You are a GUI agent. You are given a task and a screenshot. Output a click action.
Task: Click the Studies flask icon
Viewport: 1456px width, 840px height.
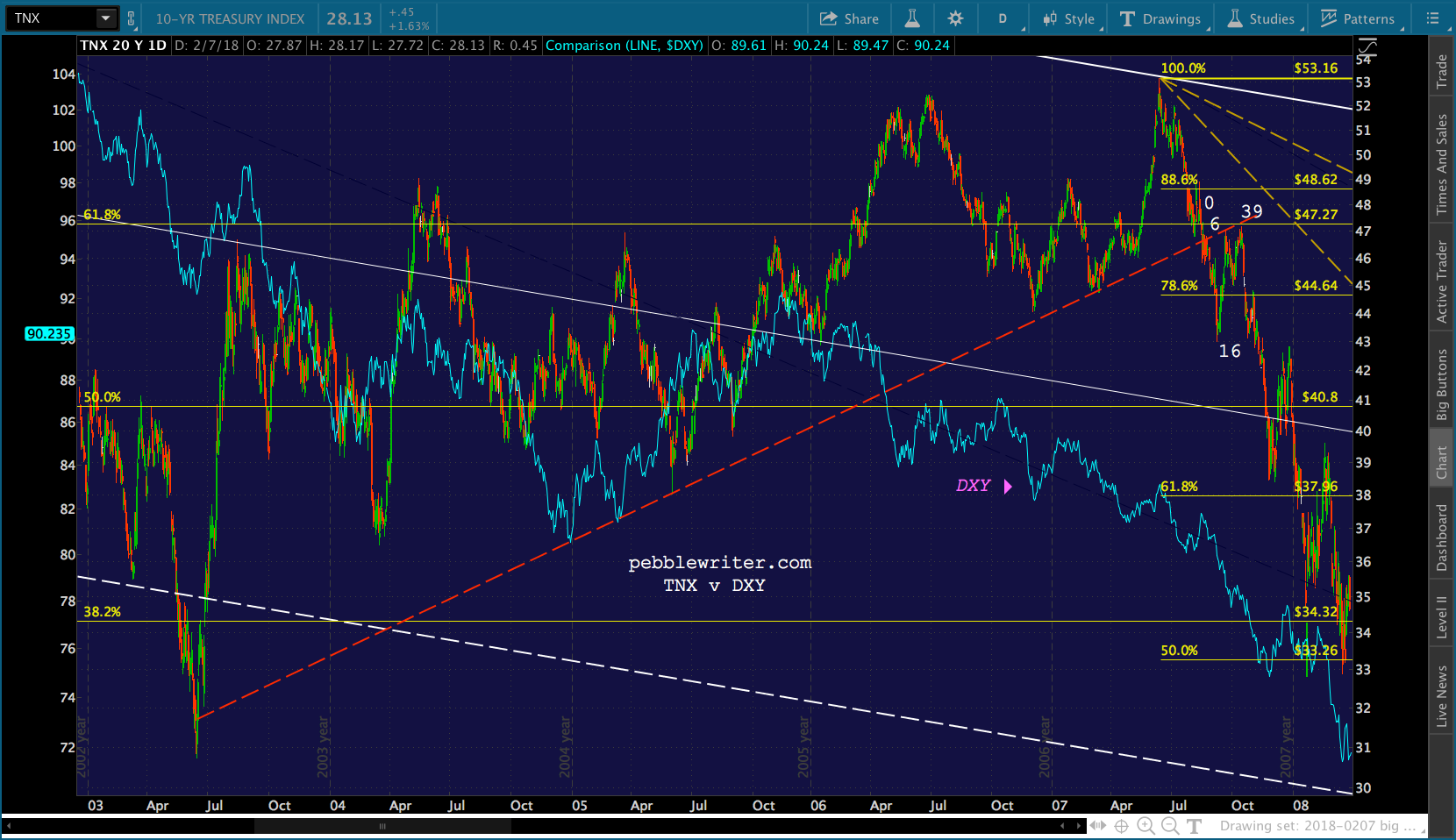tap(1235, 18)
